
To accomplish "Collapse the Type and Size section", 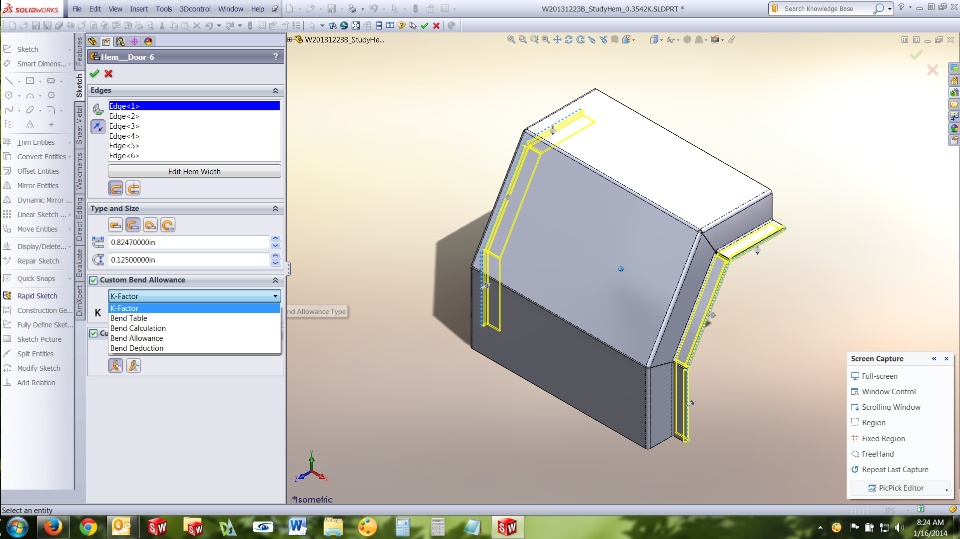I will point(276,209).
